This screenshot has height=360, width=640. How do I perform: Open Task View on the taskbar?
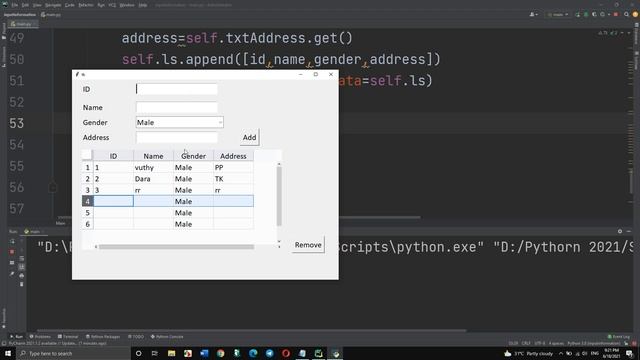point(155,353)
